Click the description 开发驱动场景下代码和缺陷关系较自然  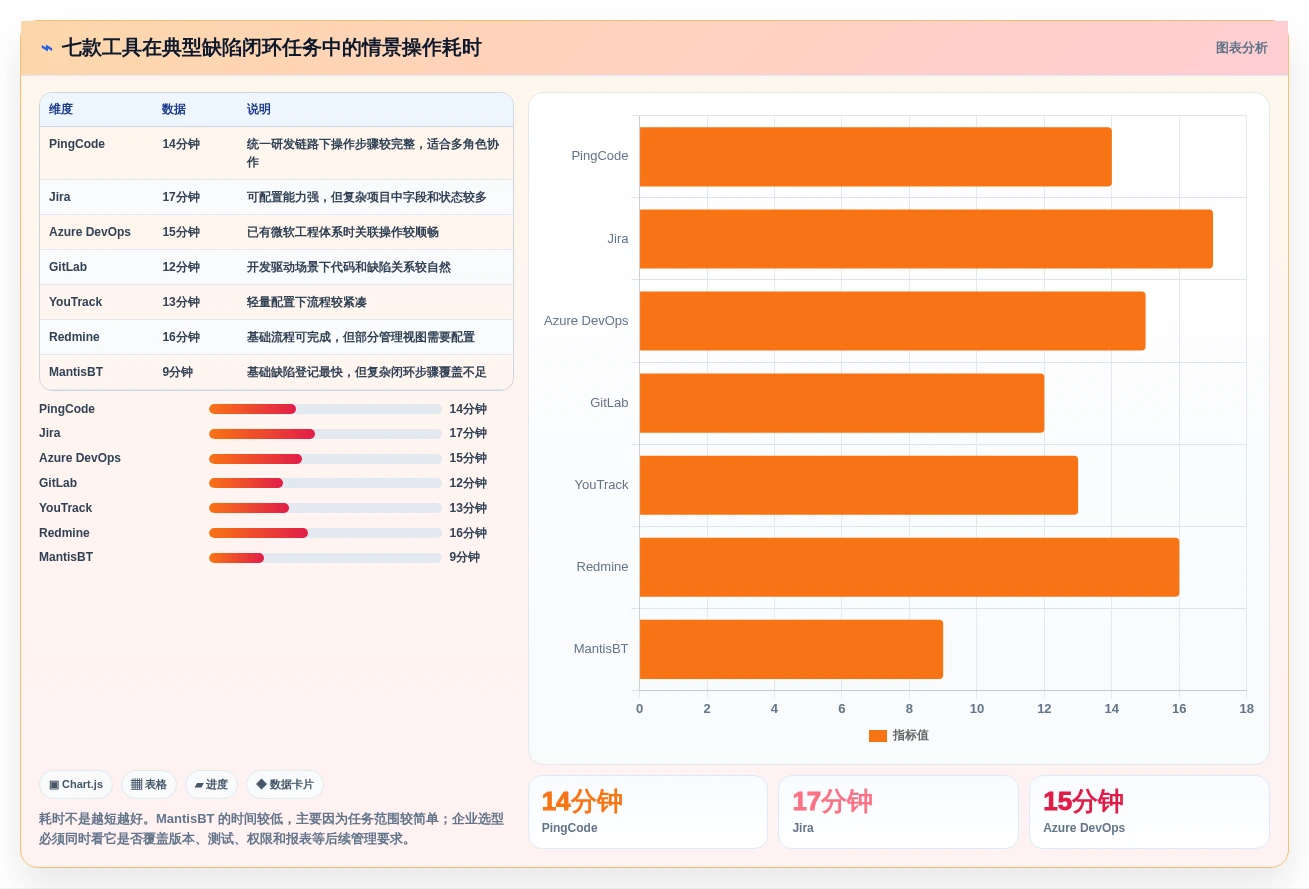pos(349,267)
